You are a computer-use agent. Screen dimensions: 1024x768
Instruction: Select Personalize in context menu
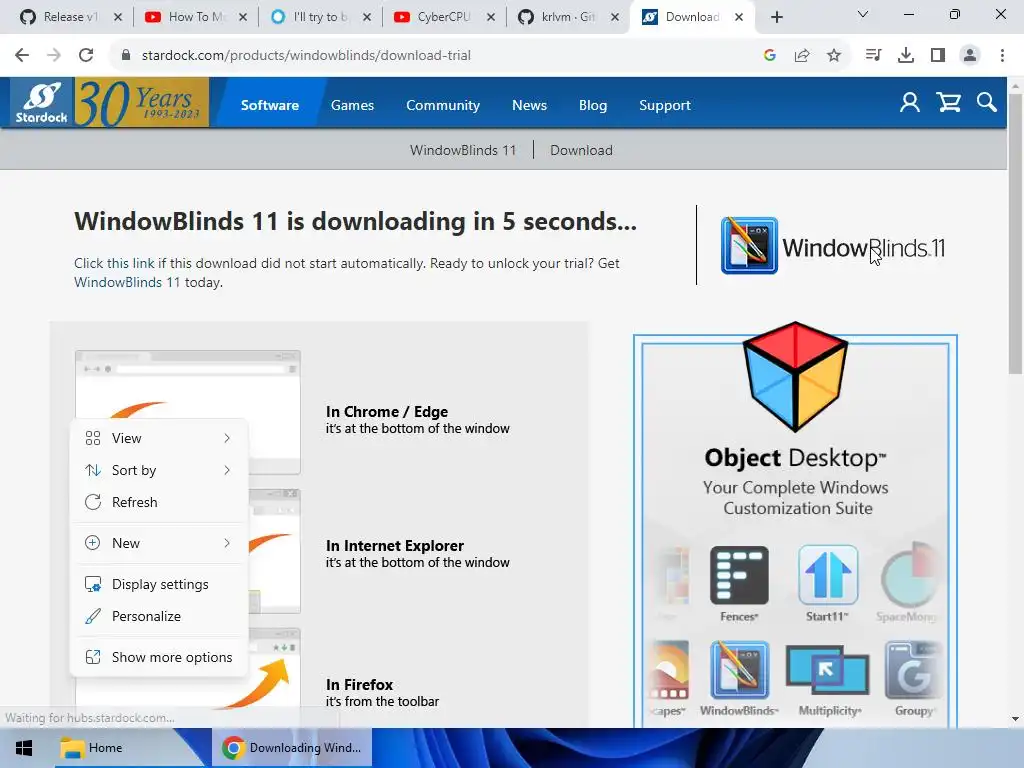coord(159,616)
